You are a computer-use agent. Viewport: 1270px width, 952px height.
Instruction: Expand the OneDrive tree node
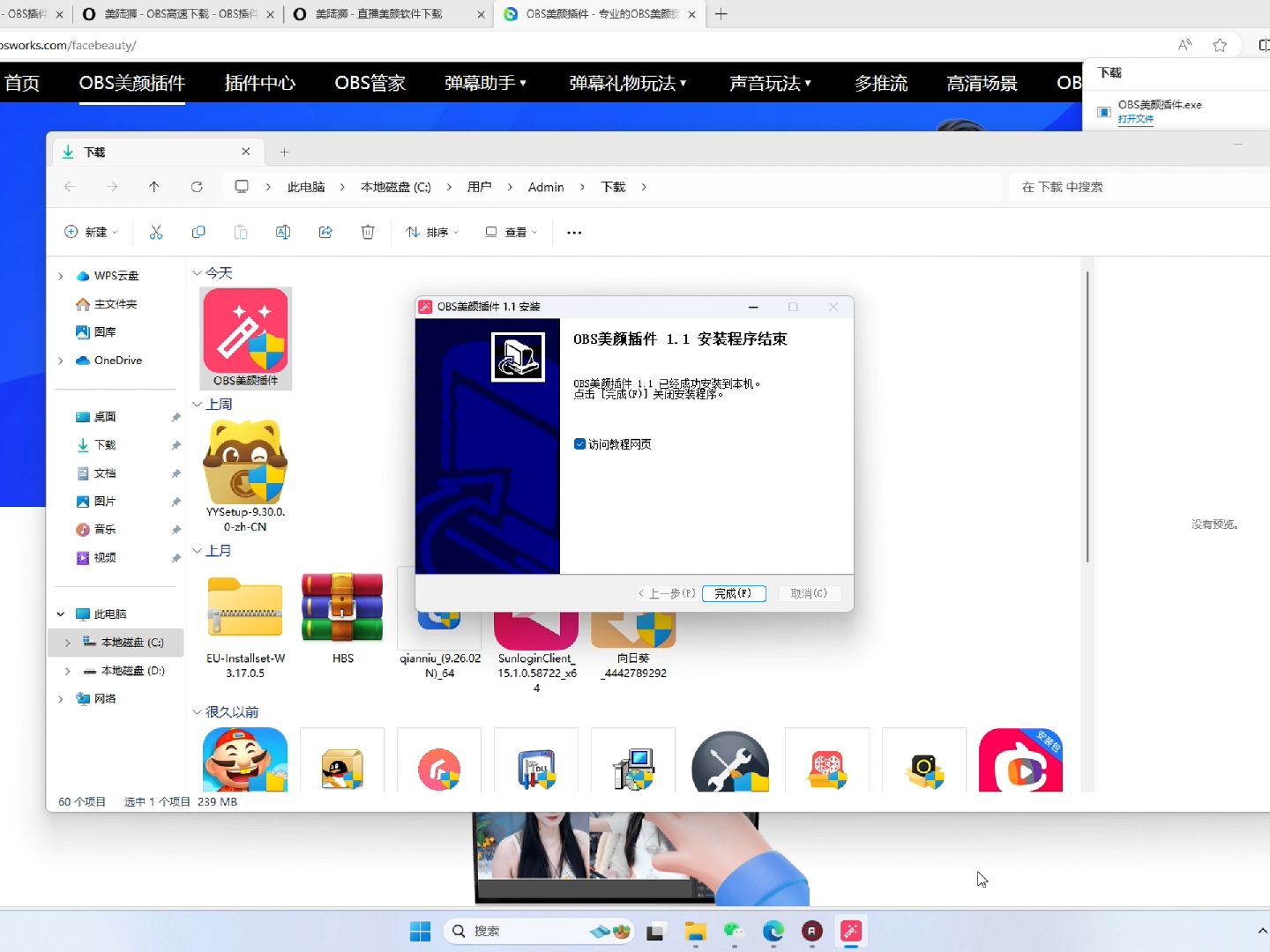[x=60, y=361]
